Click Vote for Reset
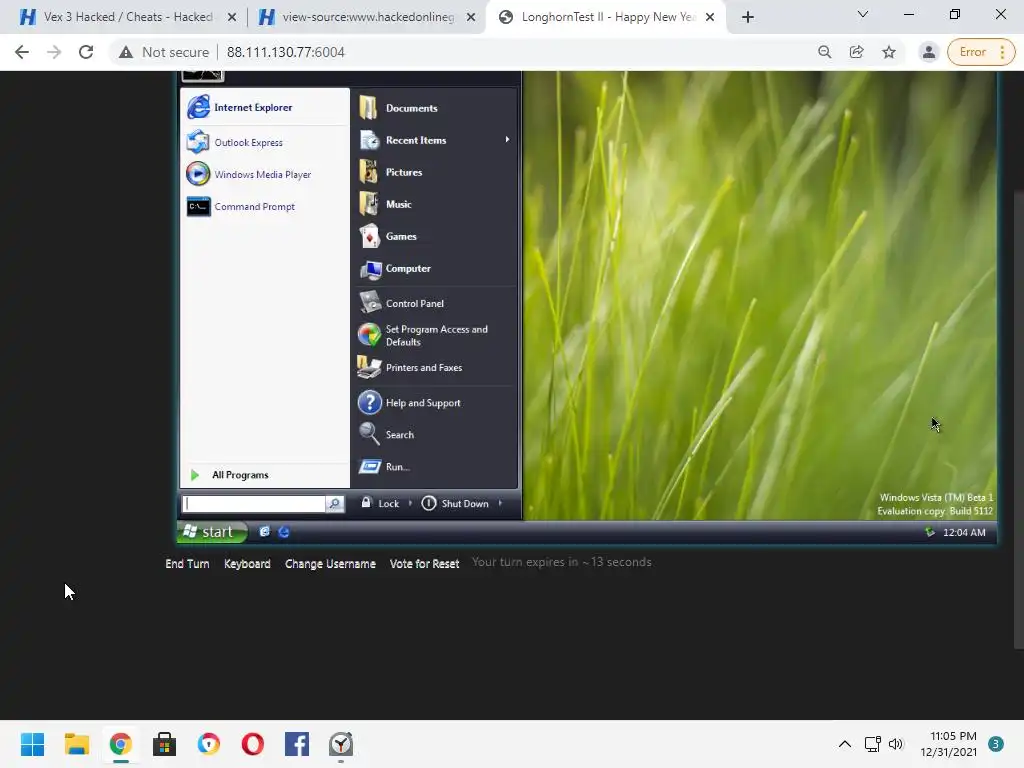The image size is (1024, 768). [424, 564]
